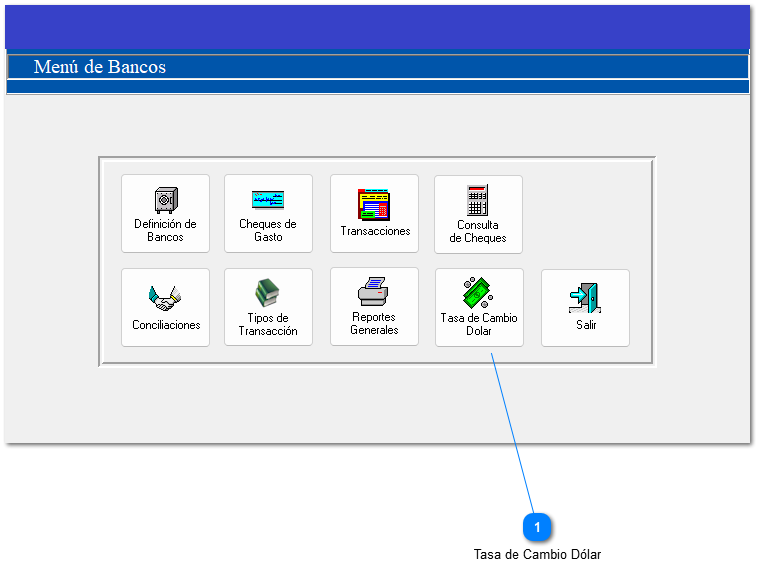Image resolution: width=759 pixels, height=578 pixels.
Task: Open Transacciones via its text label
Action: (375, 231)
